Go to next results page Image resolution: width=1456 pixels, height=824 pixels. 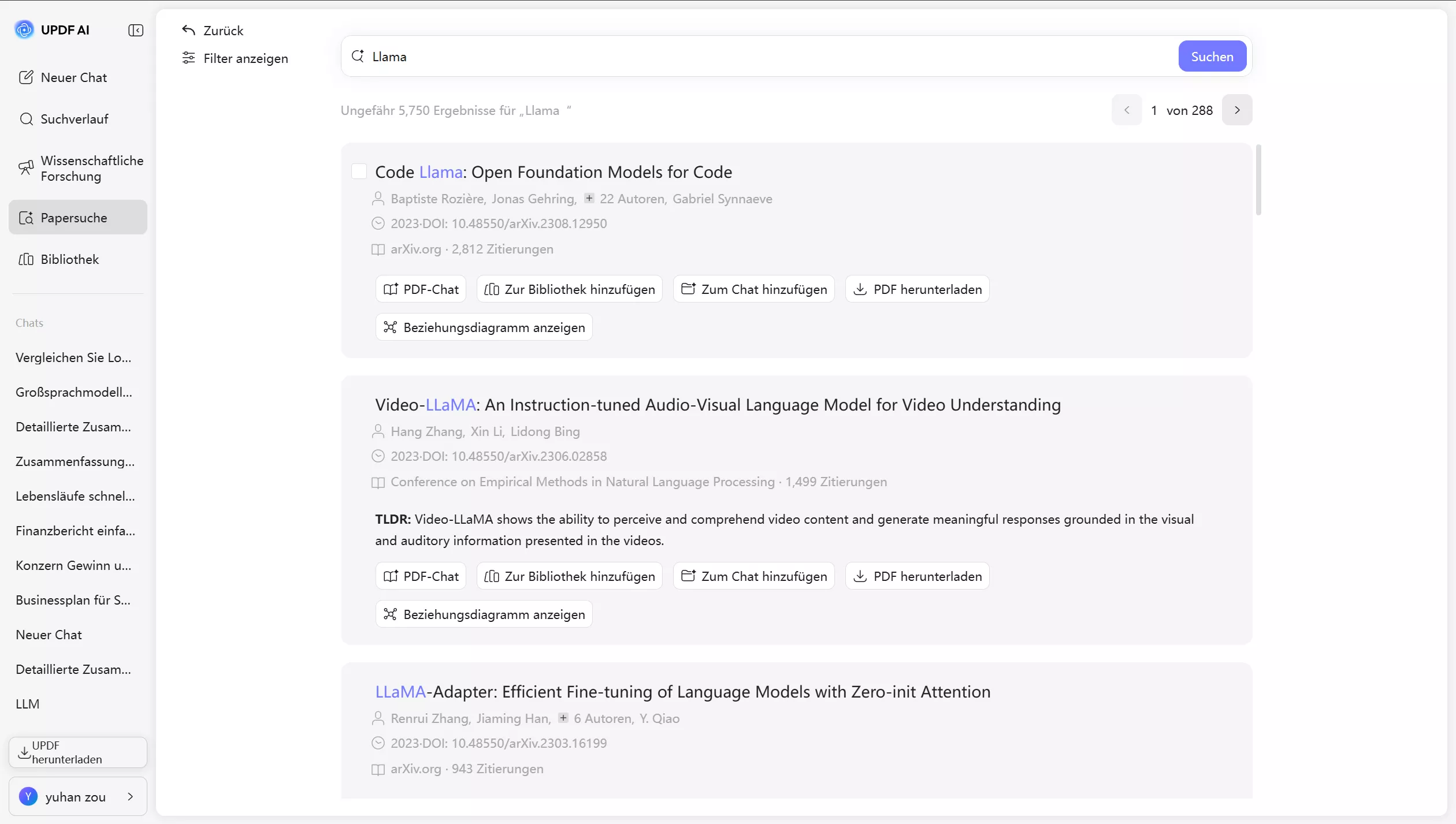1236,110
